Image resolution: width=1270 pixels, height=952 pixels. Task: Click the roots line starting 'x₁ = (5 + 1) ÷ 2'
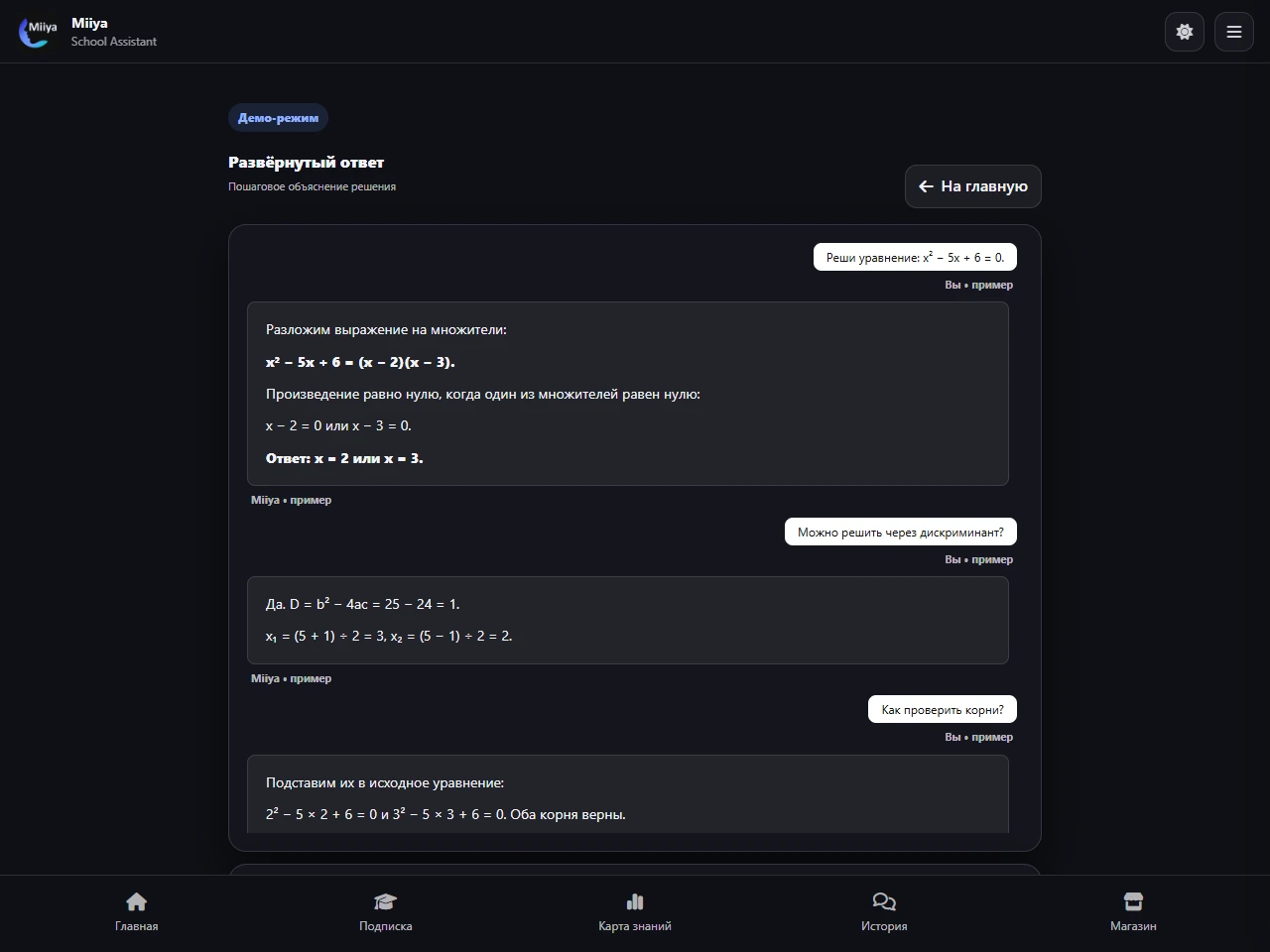[389, 636]
